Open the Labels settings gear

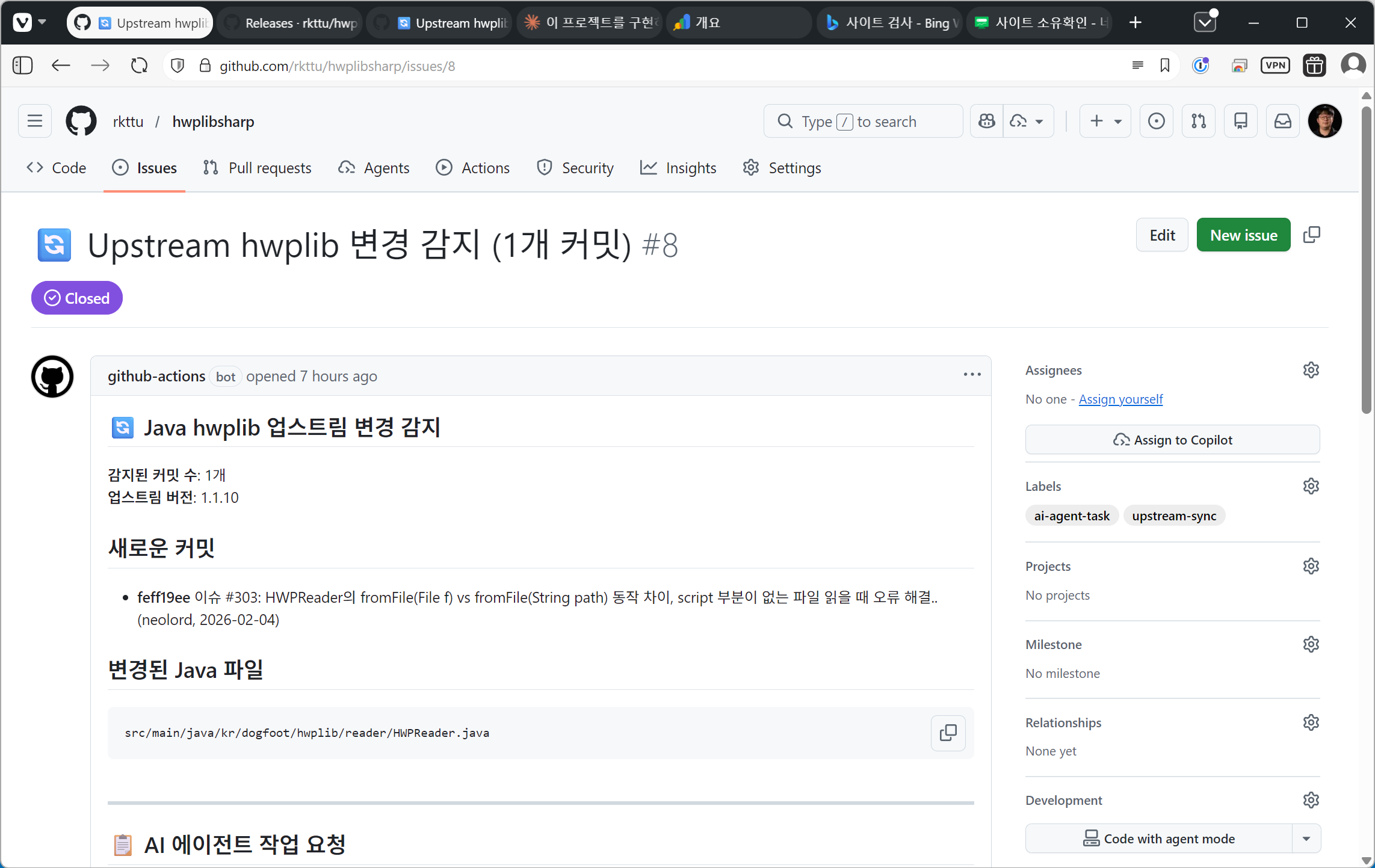click(x=1311, y=485)
